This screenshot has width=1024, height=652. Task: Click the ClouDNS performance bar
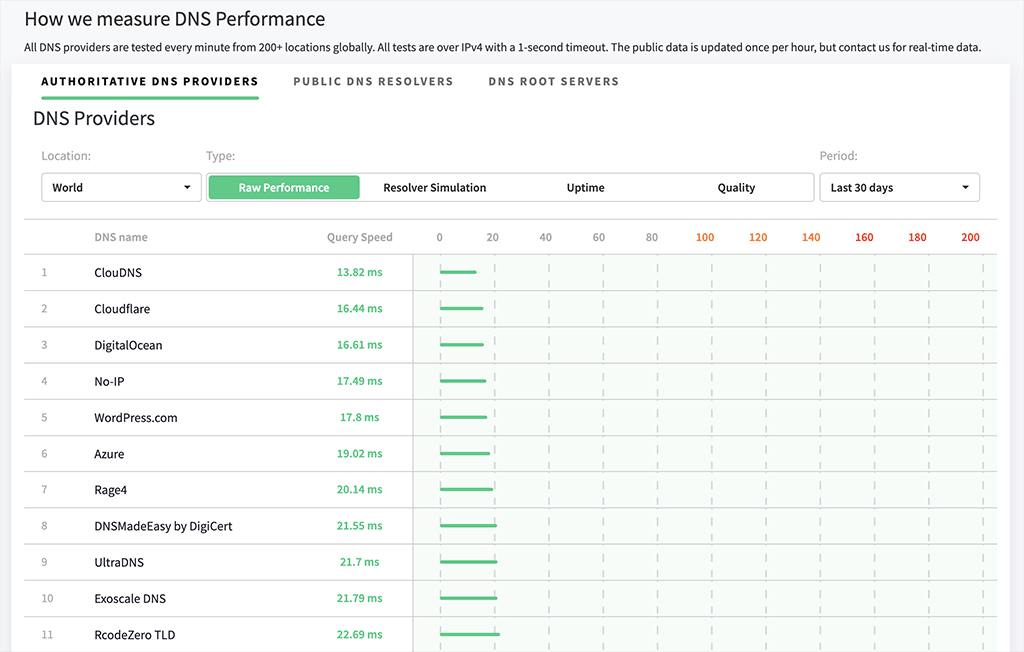tap(458, 272)
